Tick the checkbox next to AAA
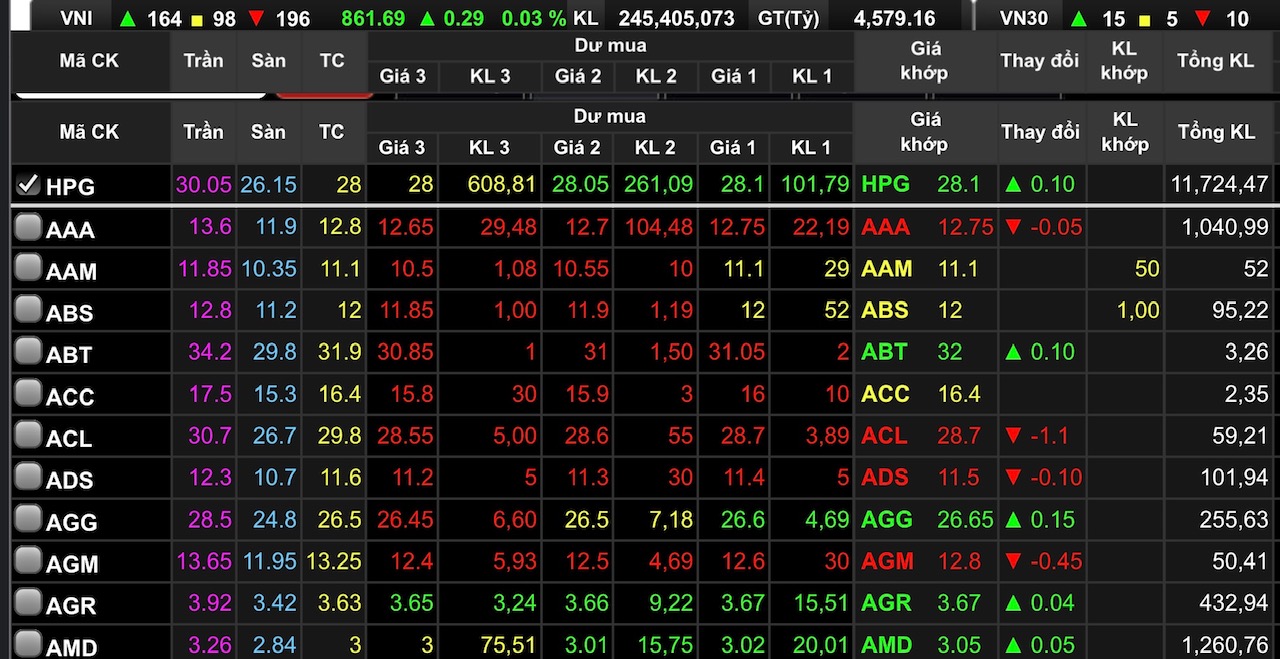The image size is (1280, 659). coord(28,228)
